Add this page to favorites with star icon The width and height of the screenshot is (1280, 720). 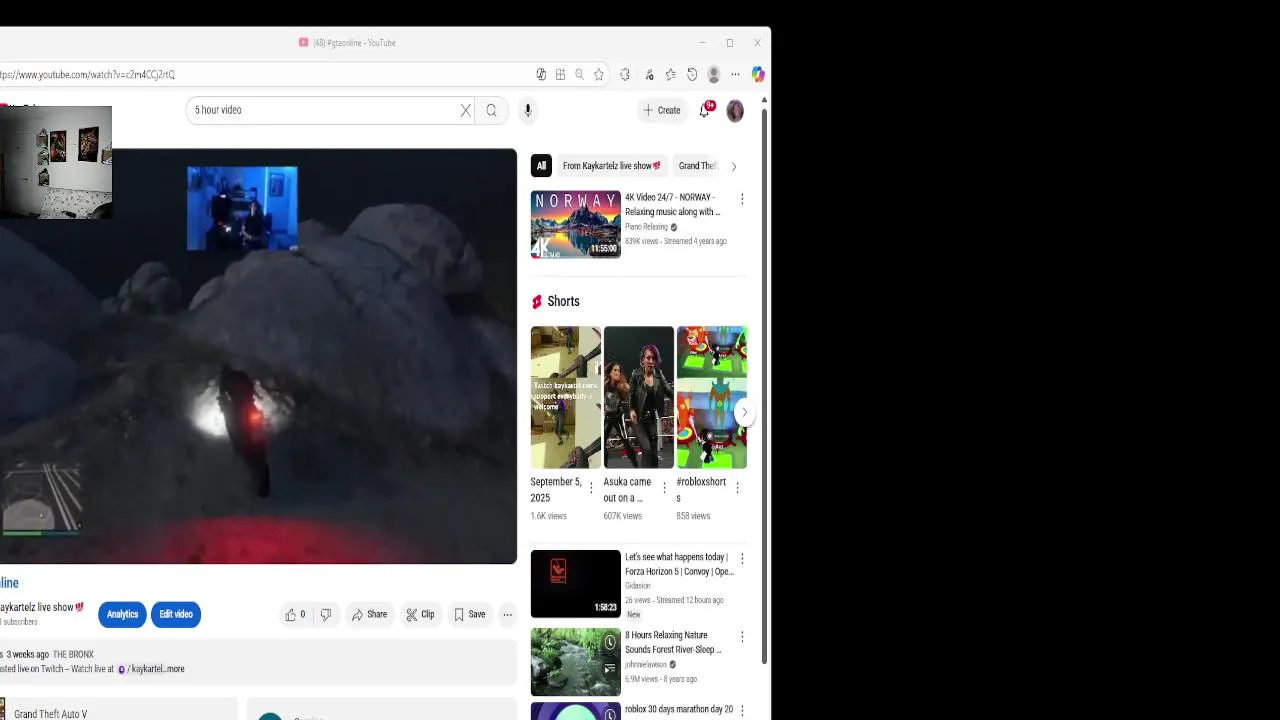click(x=598, y=74)
